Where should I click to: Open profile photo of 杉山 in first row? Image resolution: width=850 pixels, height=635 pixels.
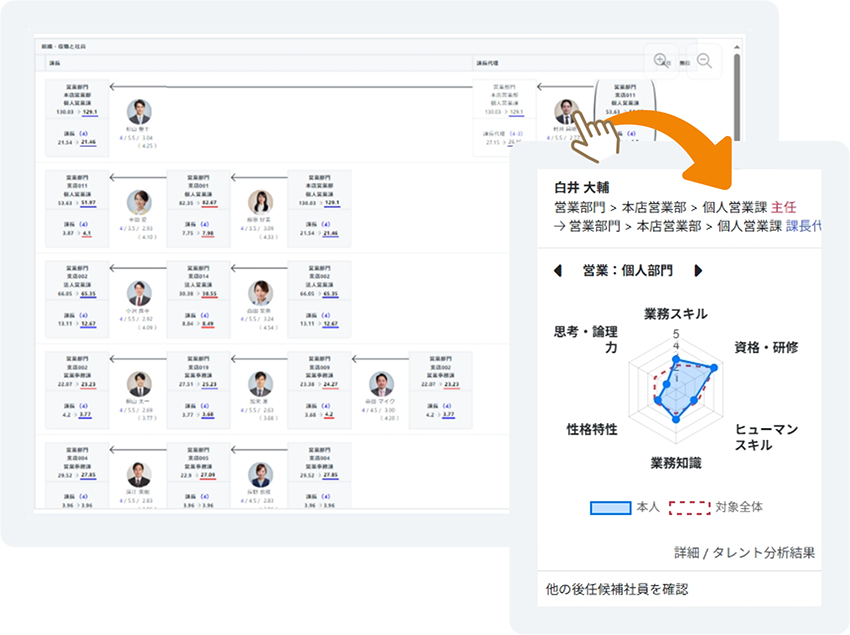pos(139,112)
